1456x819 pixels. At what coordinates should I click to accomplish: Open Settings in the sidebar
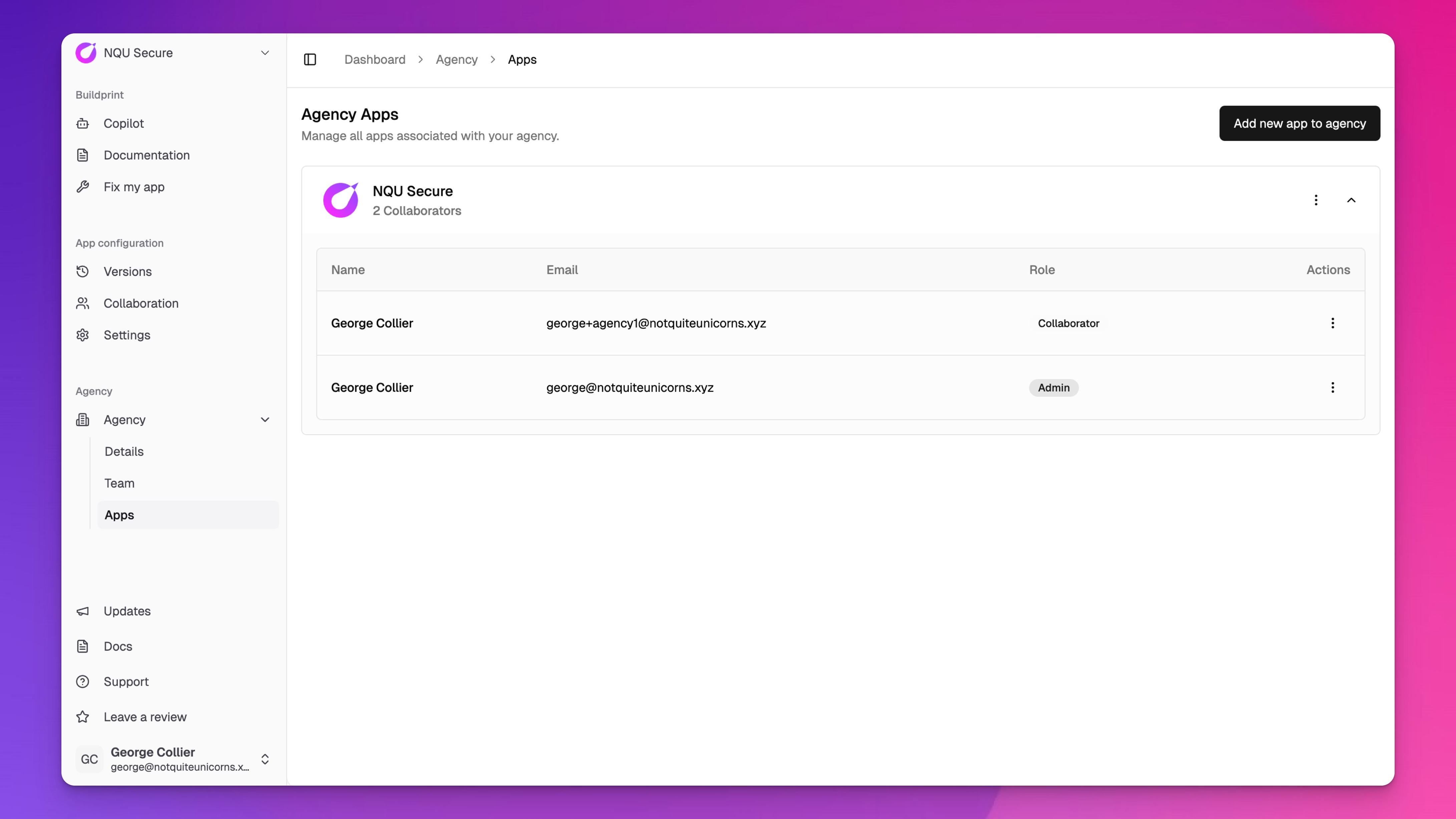[173, 335]
